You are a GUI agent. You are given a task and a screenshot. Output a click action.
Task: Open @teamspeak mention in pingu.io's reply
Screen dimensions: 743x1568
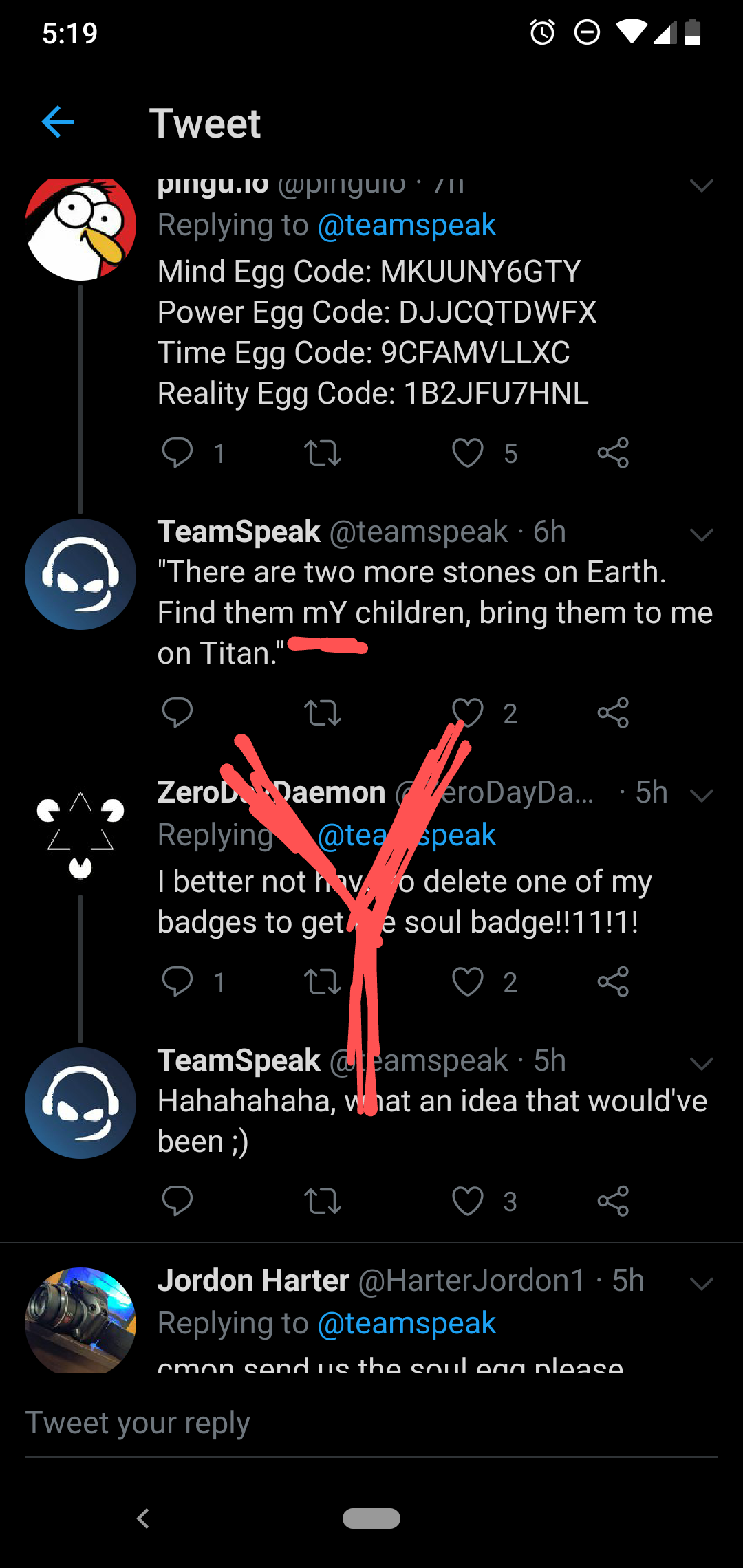pos(407,226)
